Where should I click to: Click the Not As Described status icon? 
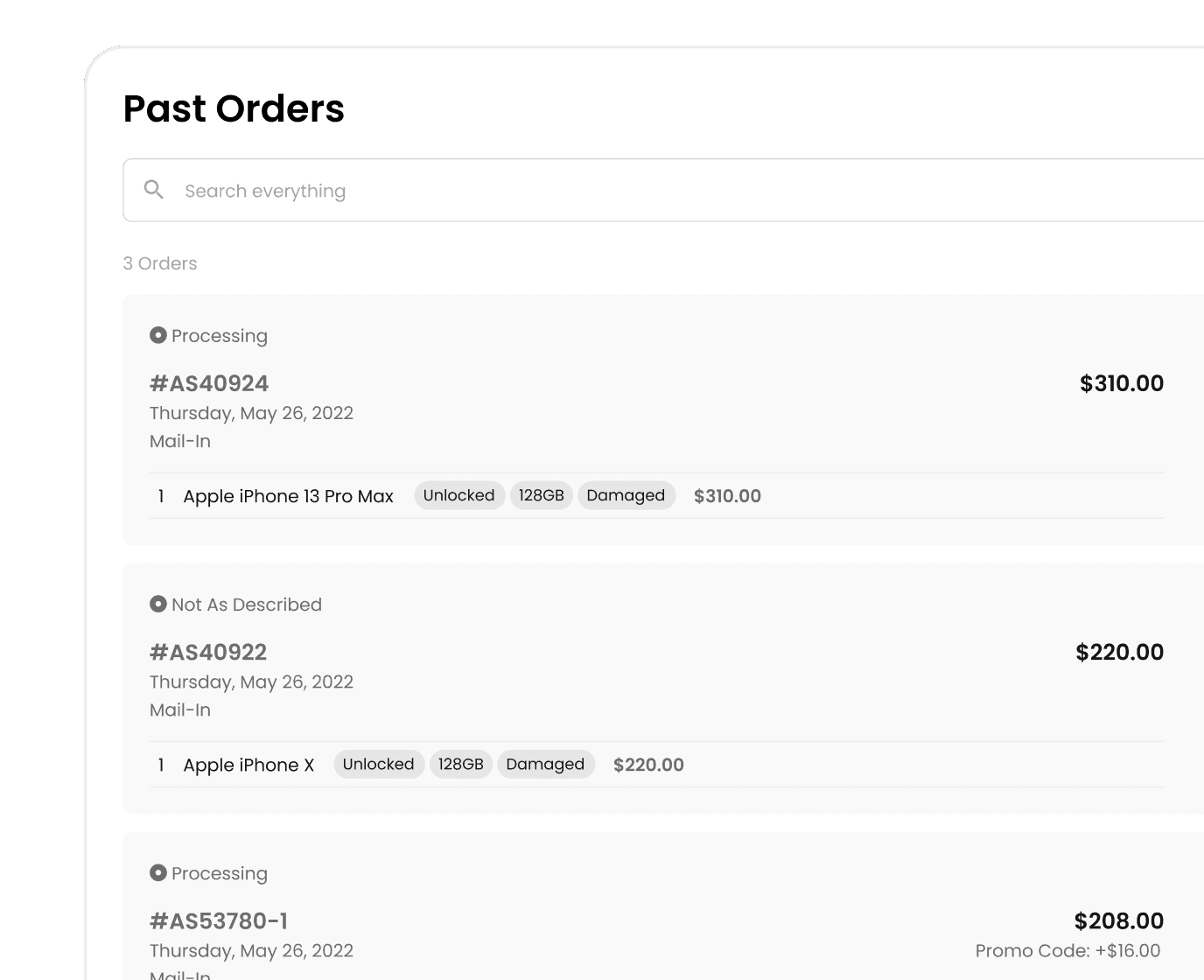coord(158,604)
